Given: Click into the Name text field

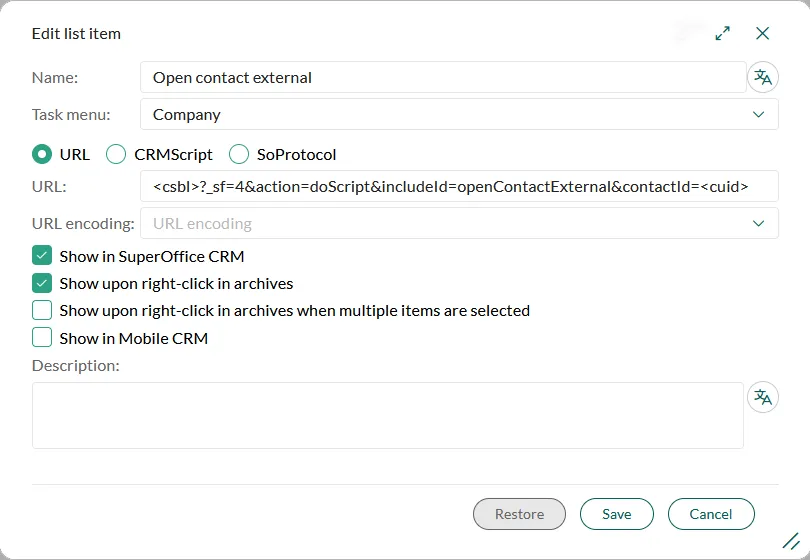Looking at the screenshot, I should click(442, 77).
